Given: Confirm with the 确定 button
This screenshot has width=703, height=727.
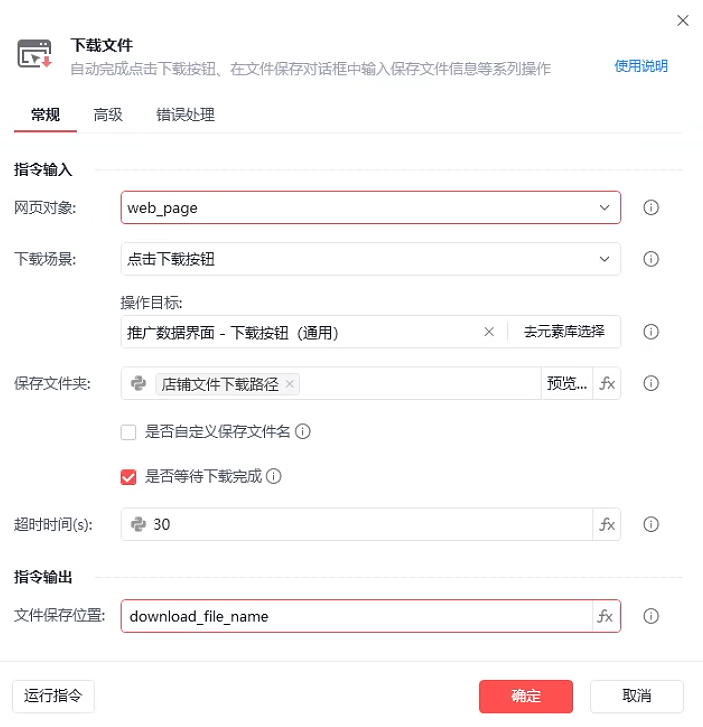Looking at the screenshot, I should click(x=525, y=696).
